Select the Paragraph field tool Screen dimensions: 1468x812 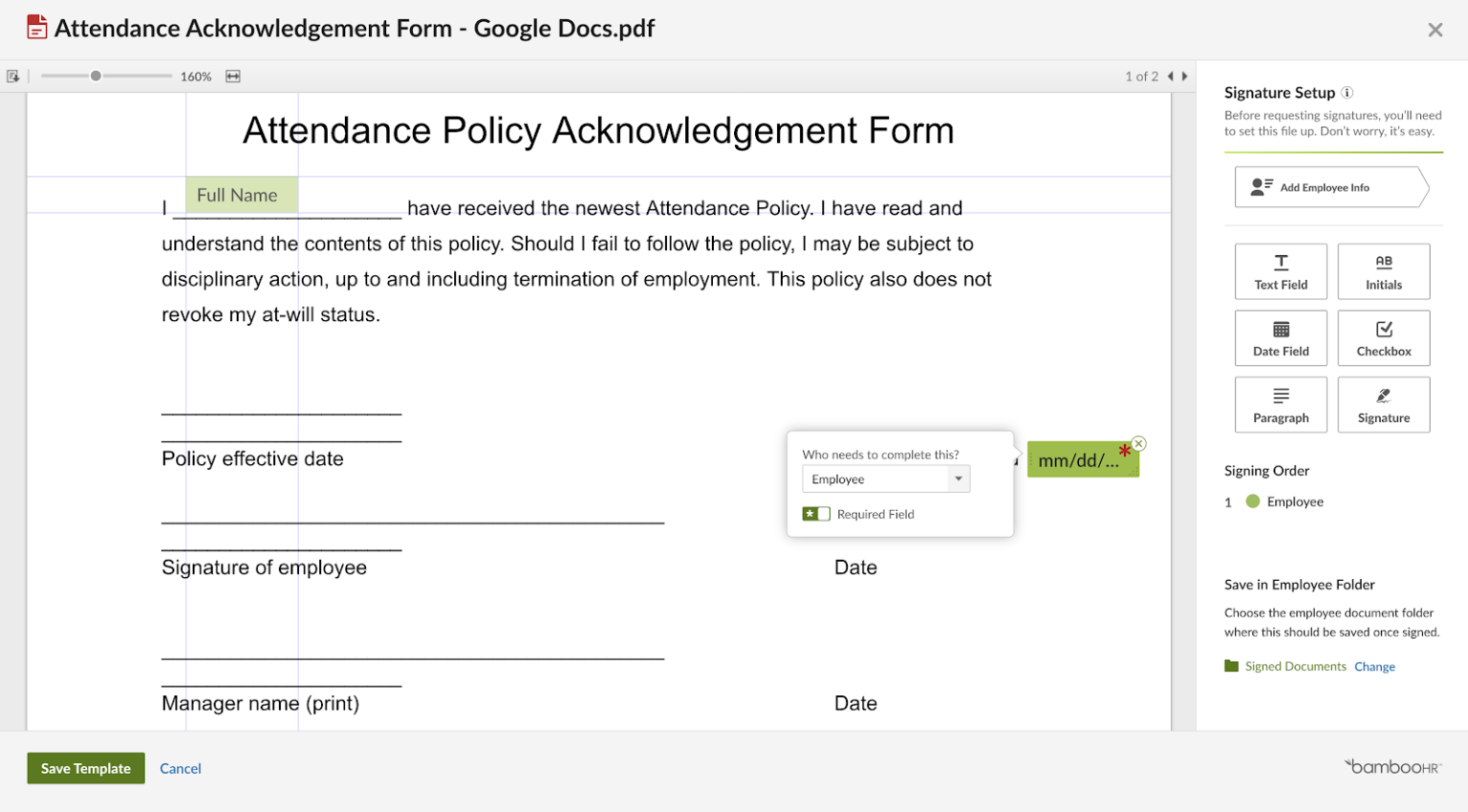tap(1281, 404)
